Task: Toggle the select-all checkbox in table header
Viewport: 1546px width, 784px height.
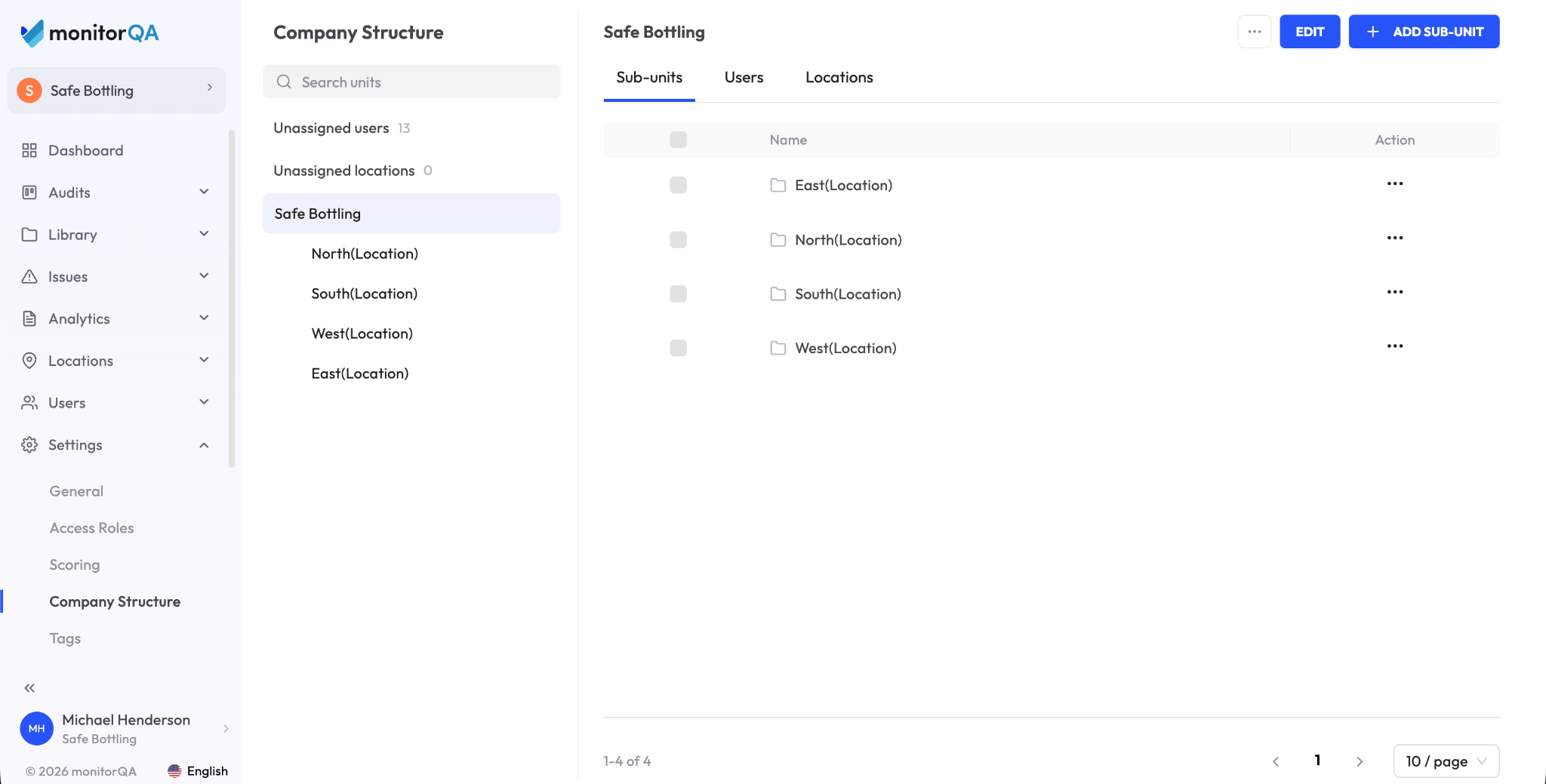Action: pos(679,140)
